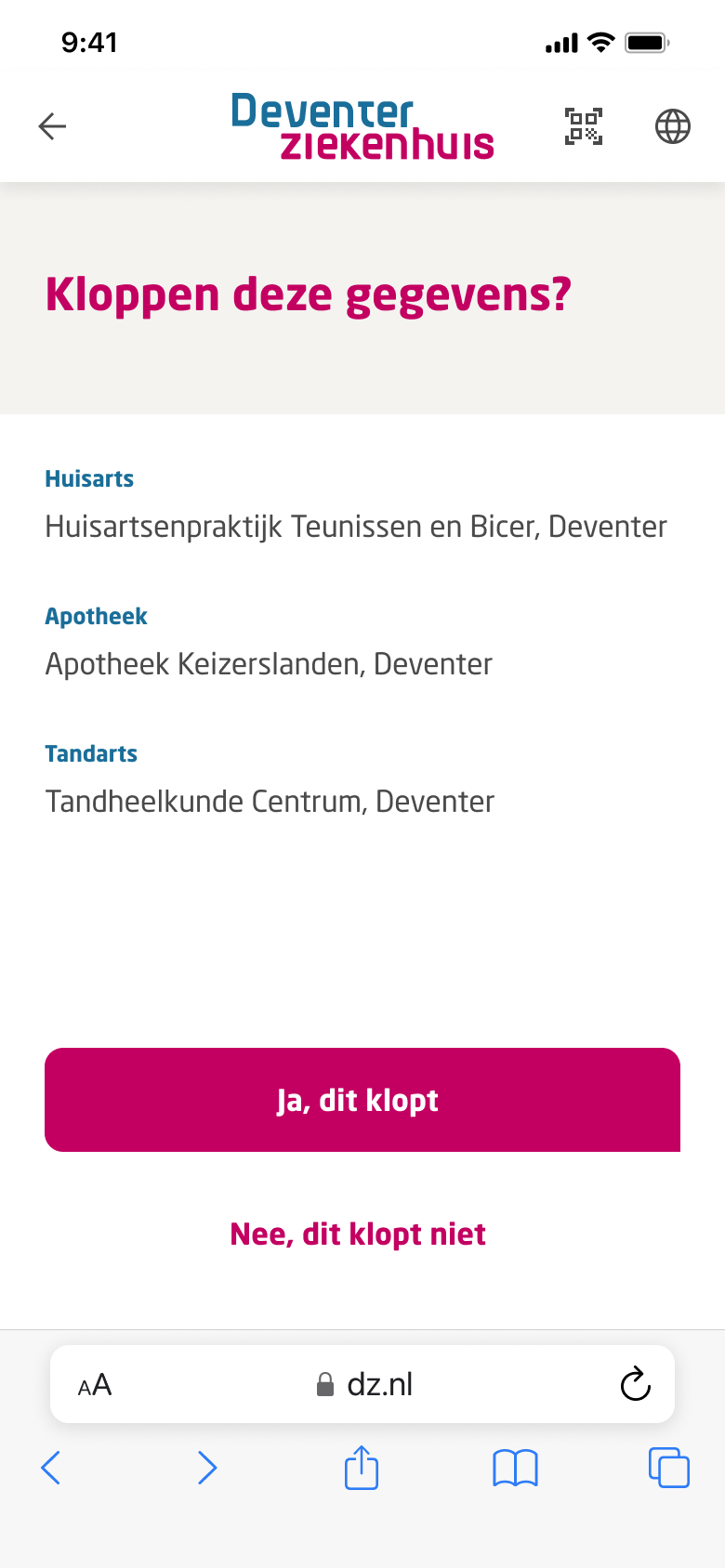Tap the back arrow in the header
Viewport: 725px width, 1568px height.
tap(52, 126)
